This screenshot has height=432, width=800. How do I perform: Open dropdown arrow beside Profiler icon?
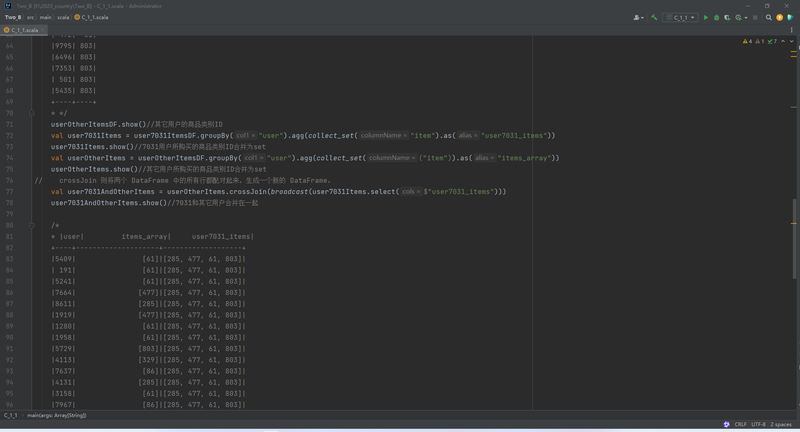(x=746, y=17)
